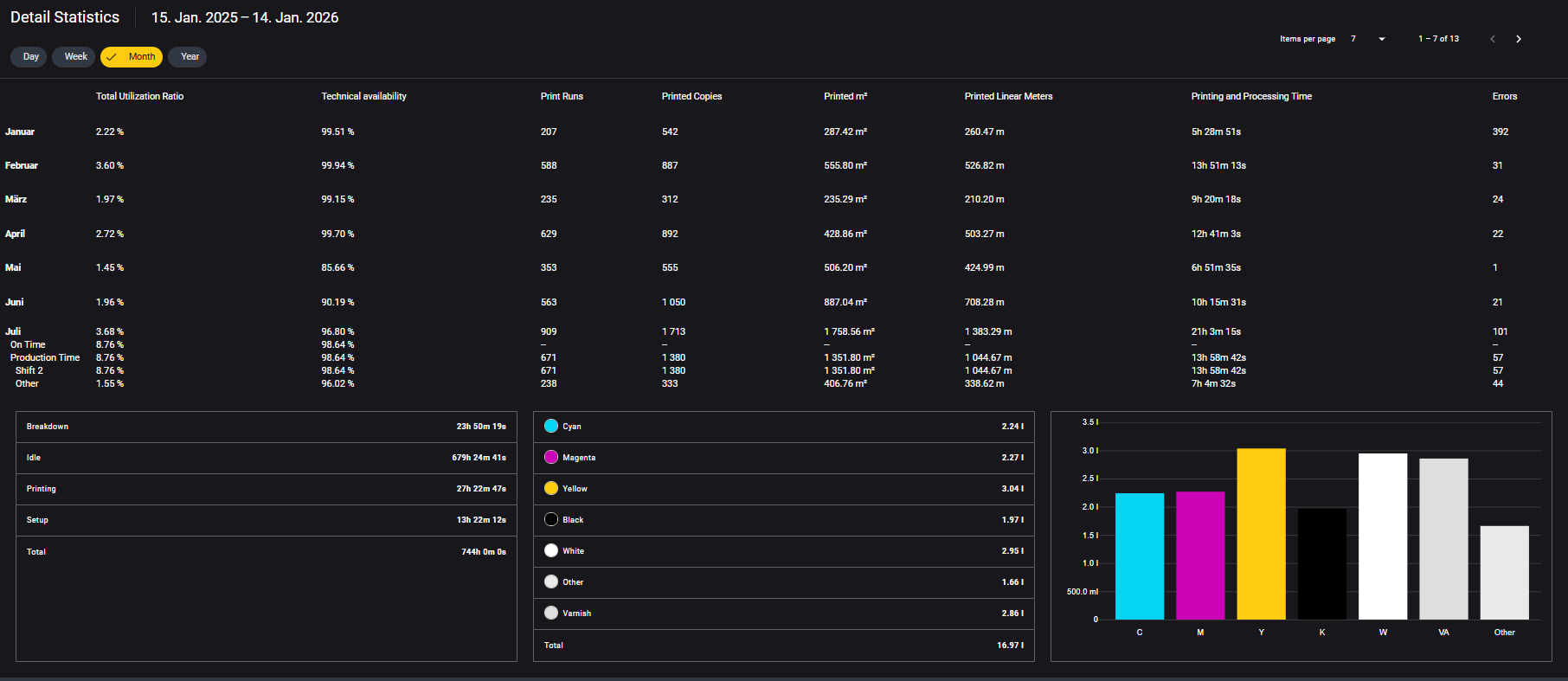Expand the Januar month row
The height and width of the screenshot is (681, 1568).
point(20,132)
